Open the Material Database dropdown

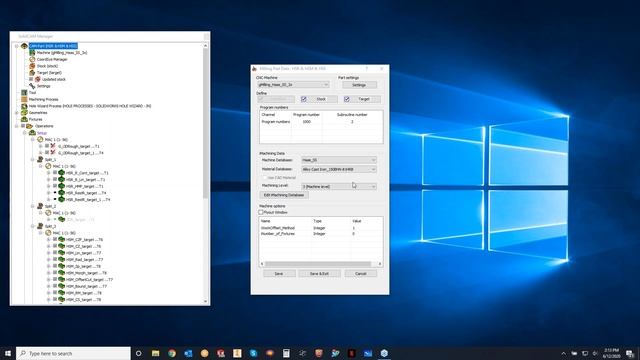pyautogui.click(x=339, y=169)
